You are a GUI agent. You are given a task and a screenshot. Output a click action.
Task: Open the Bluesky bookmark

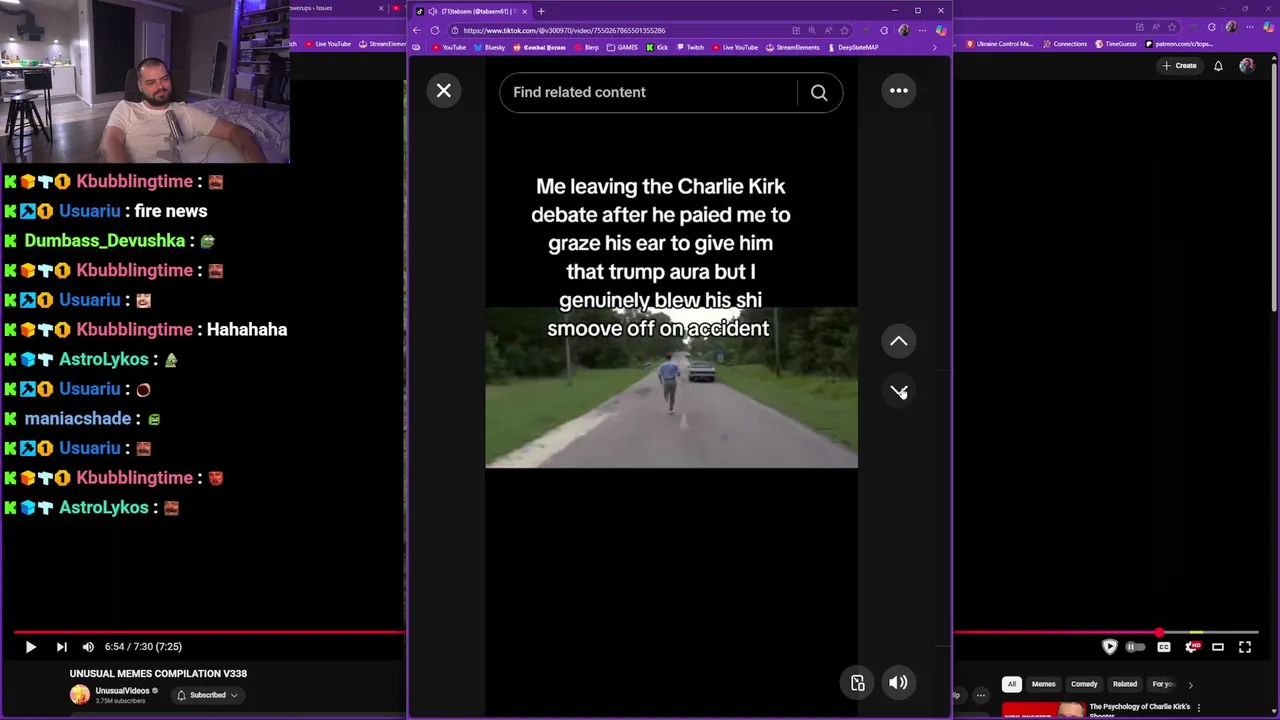point(489,47)
